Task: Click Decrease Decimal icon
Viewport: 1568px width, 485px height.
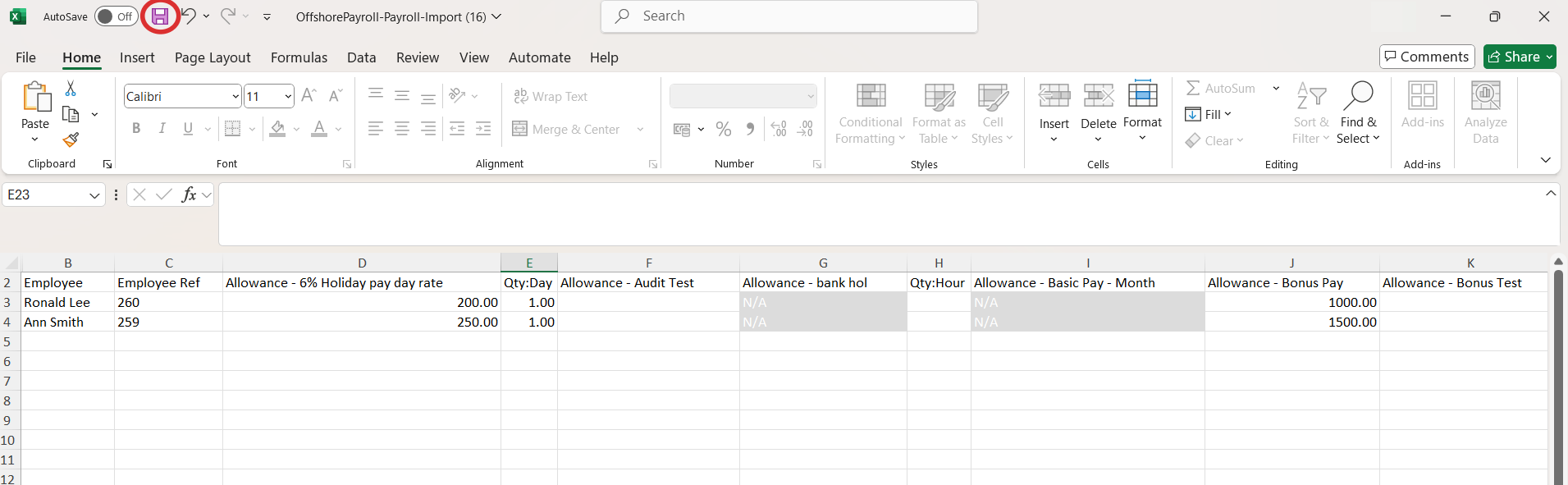Action: [806, 129]
